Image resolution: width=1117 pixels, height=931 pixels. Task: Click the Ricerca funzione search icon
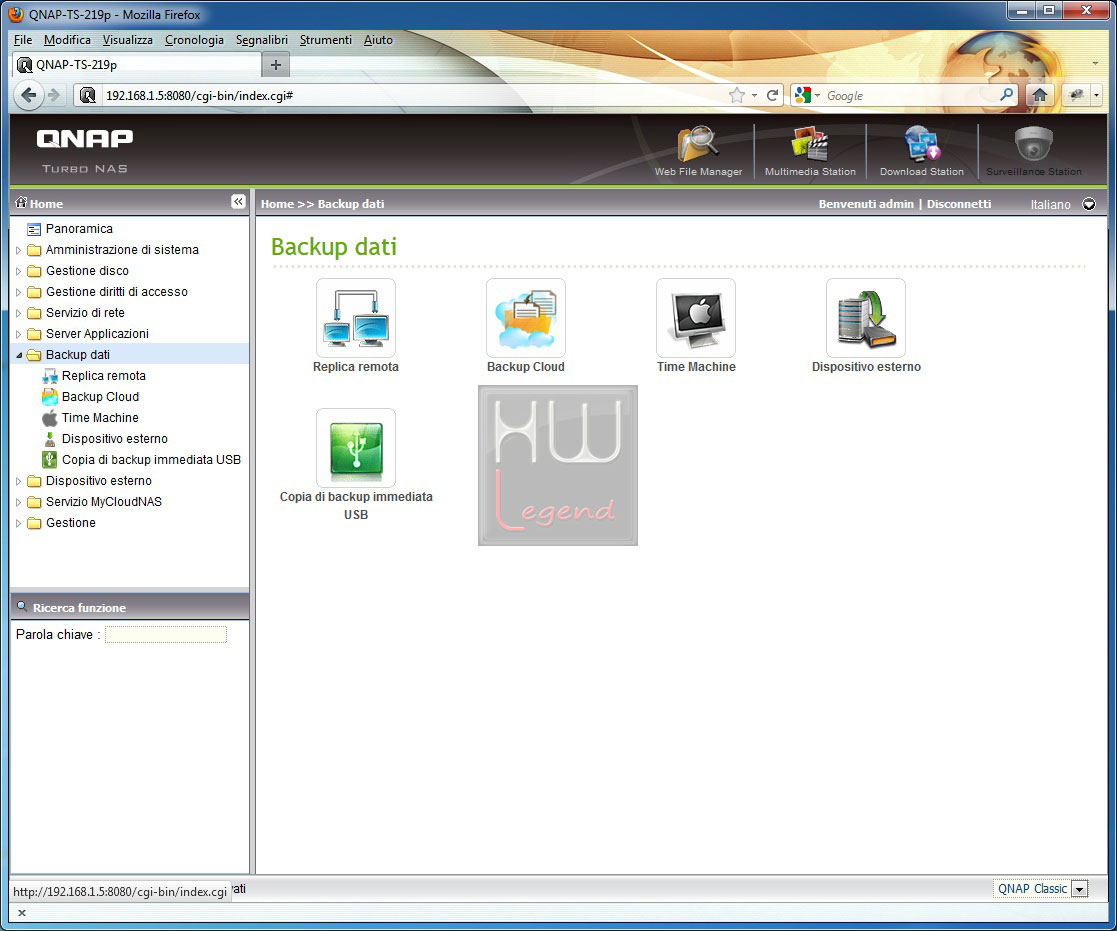pos(22,607)
